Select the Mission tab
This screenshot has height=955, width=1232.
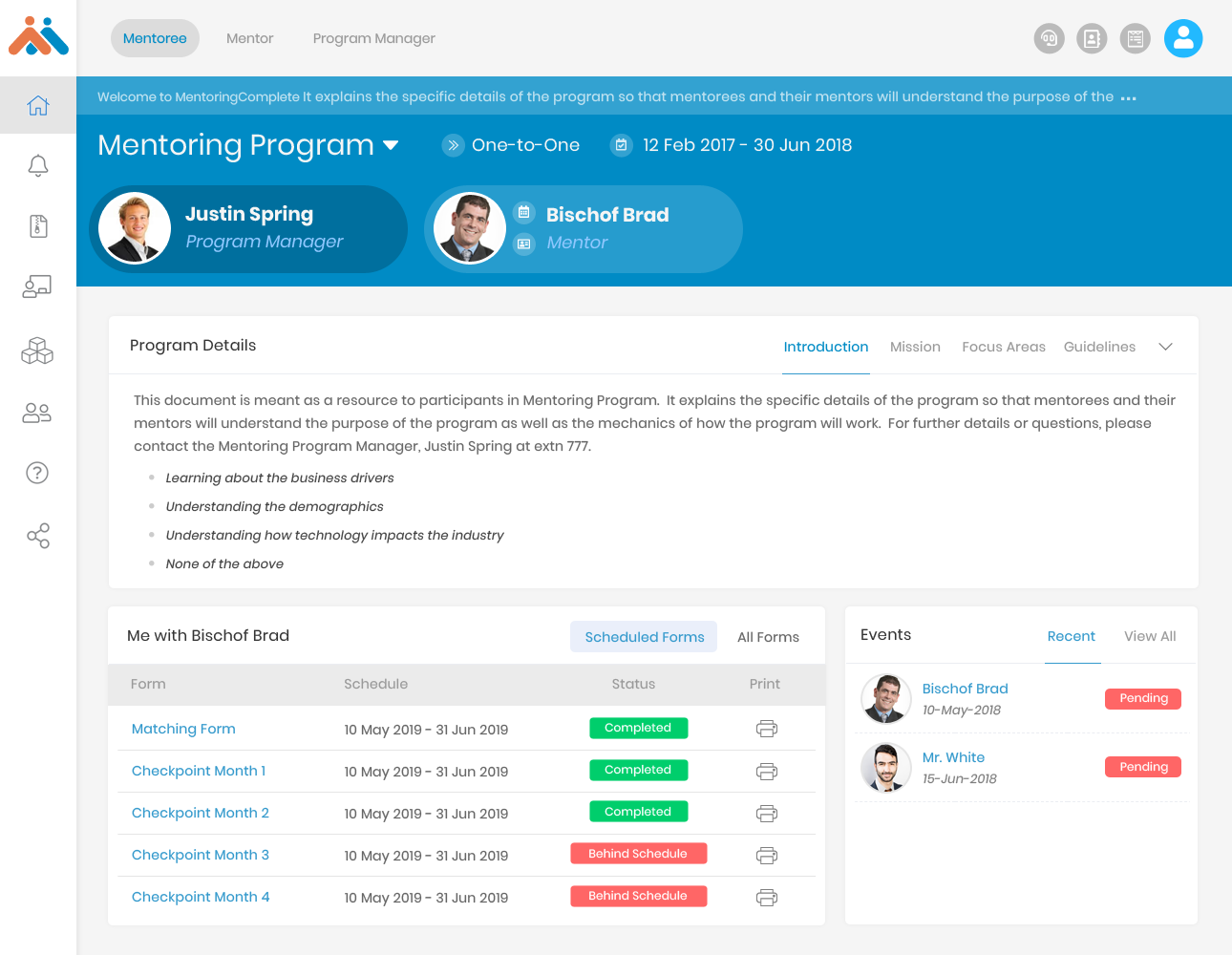click(x=914, y=347)
